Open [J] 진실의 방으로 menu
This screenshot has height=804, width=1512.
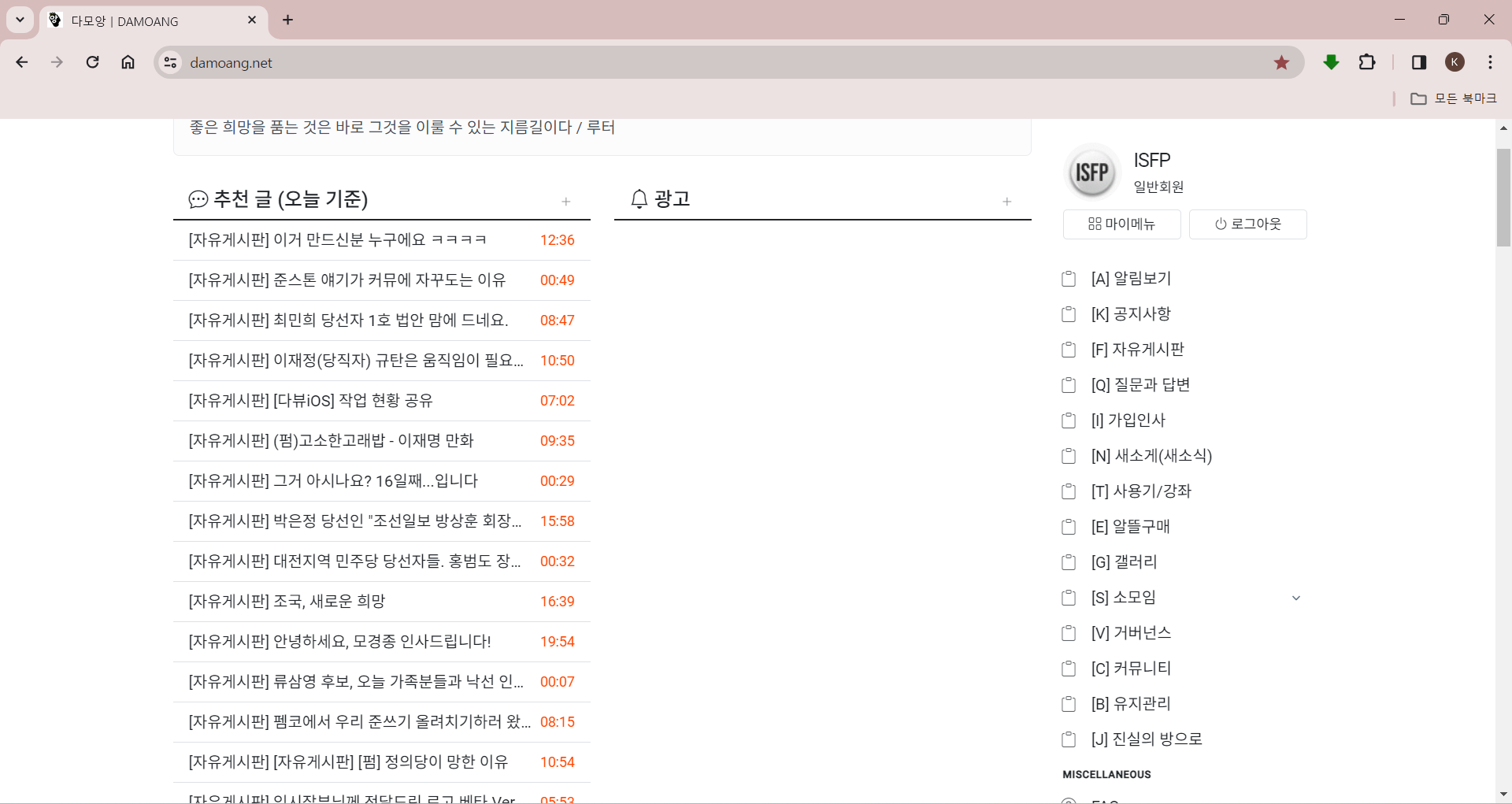[1147, 739]
